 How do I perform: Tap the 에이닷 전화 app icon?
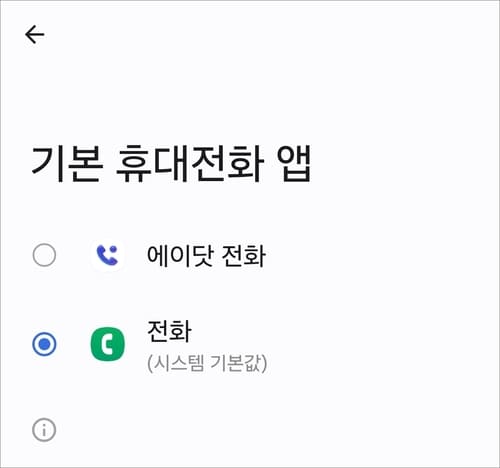click(107, 255)
